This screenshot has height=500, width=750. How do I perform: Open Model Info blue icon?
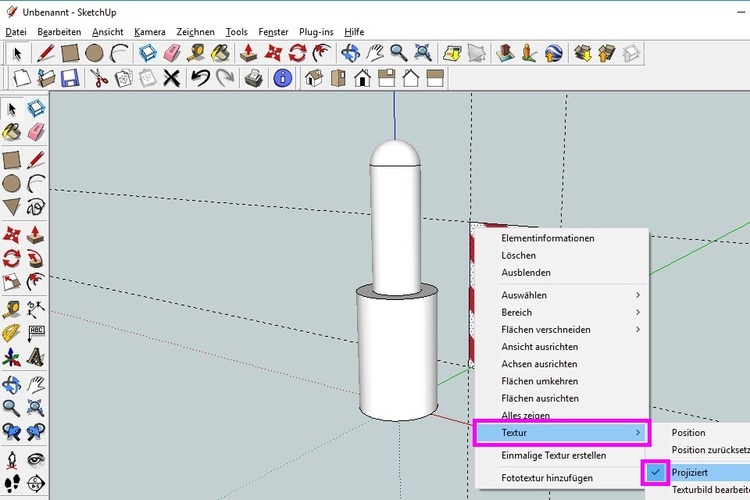pos(283,78)
